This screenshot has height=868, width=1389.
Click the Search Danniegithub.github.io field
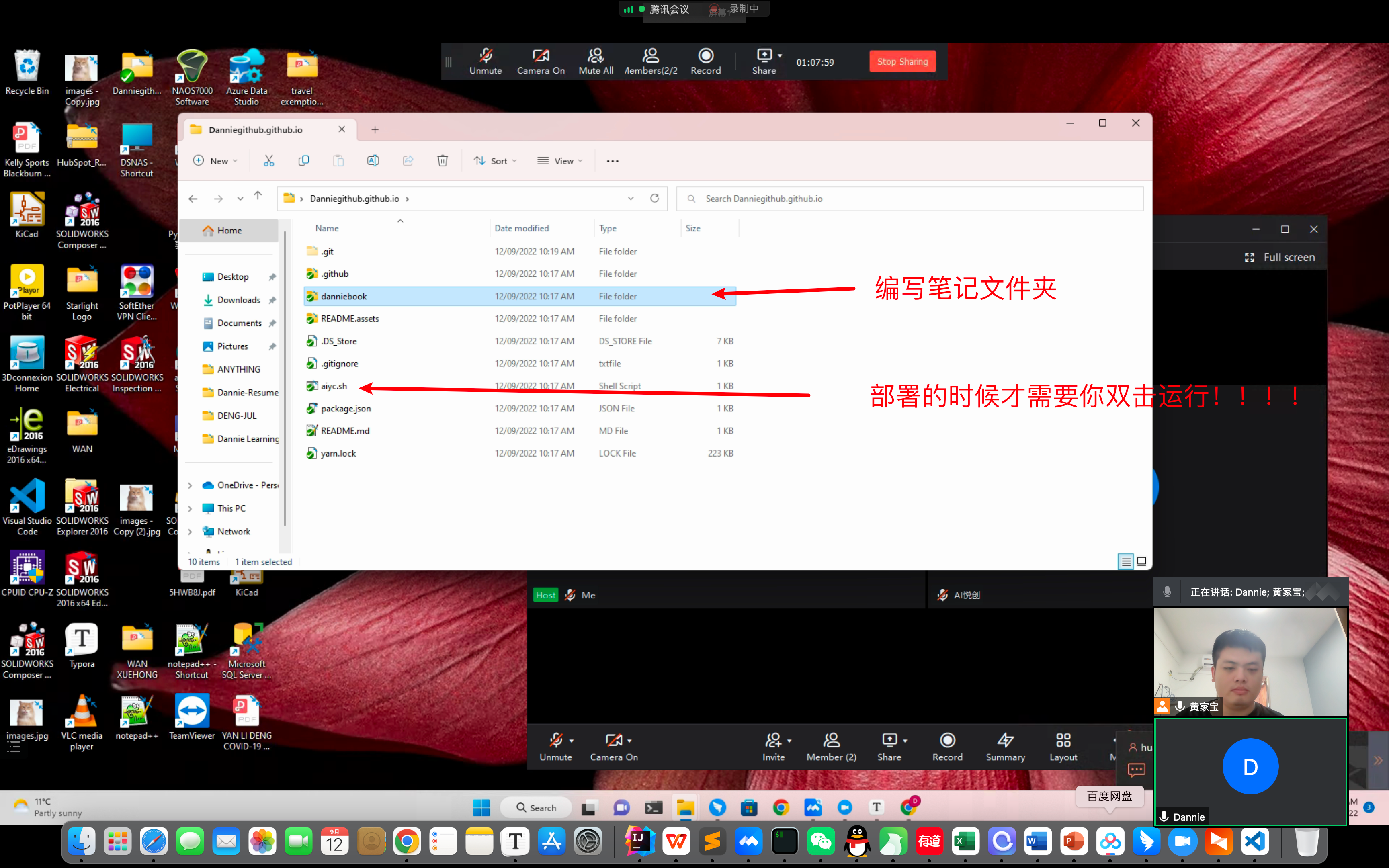point(910,199)
